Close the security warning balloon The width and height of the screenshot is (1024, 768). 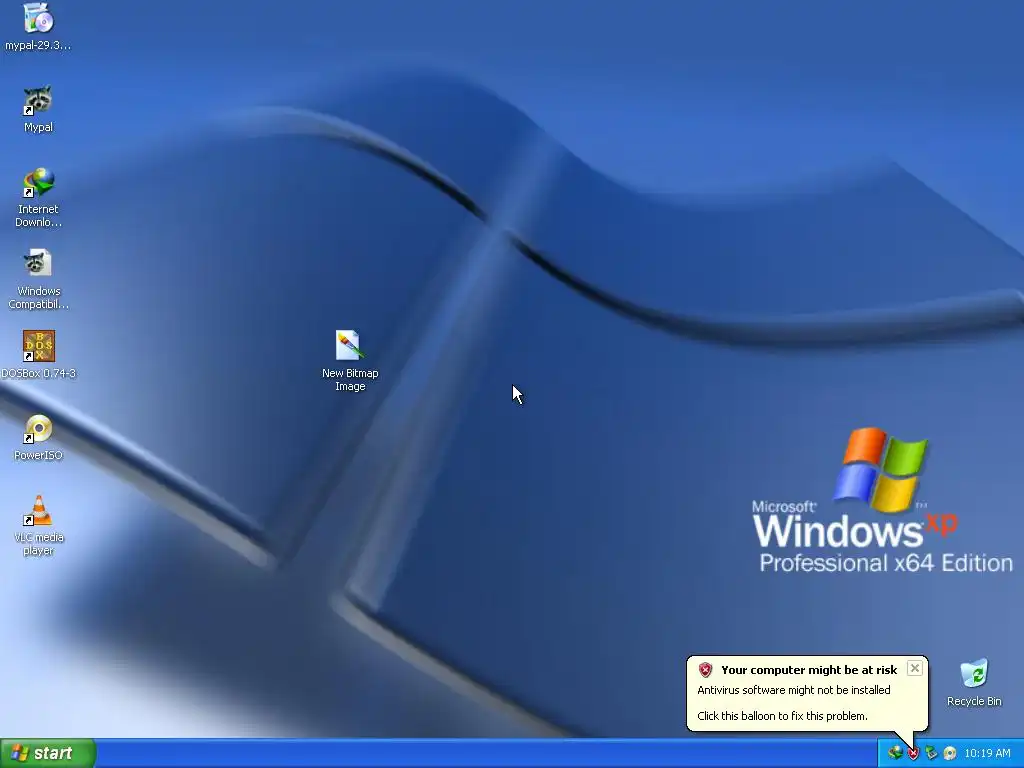pos(915,668)
